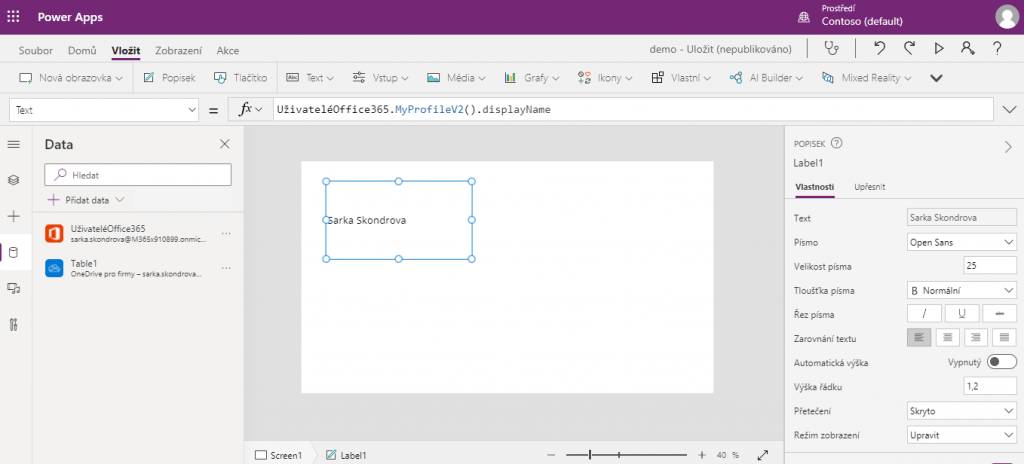The height and width of the screenshot is (464, 1024).
Task: Open the Tree view layers icon
Action: [x=14, y=180]
